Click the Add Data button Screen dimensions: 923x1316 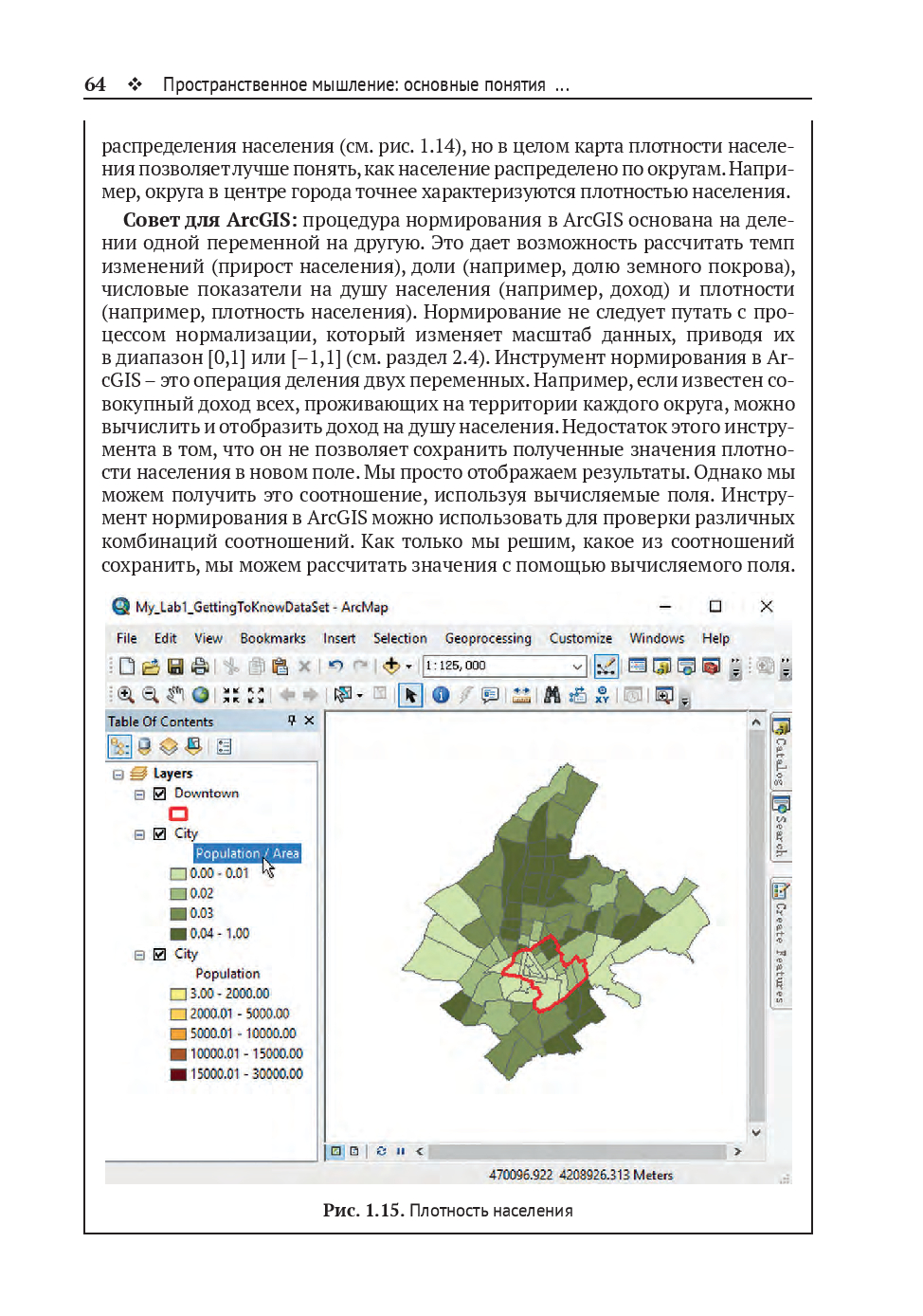[x=391, y=667]
